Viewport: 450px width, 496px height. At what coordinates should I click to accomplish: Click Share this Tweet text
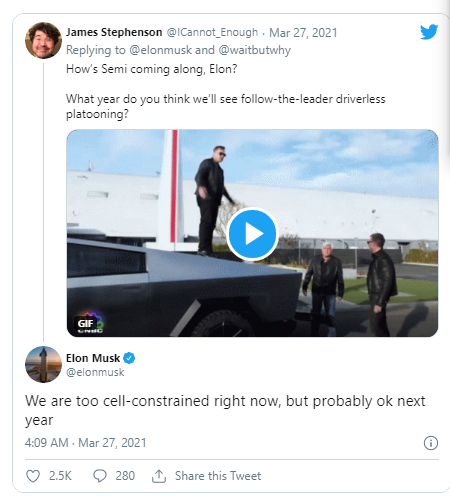(x=218, y=476)
